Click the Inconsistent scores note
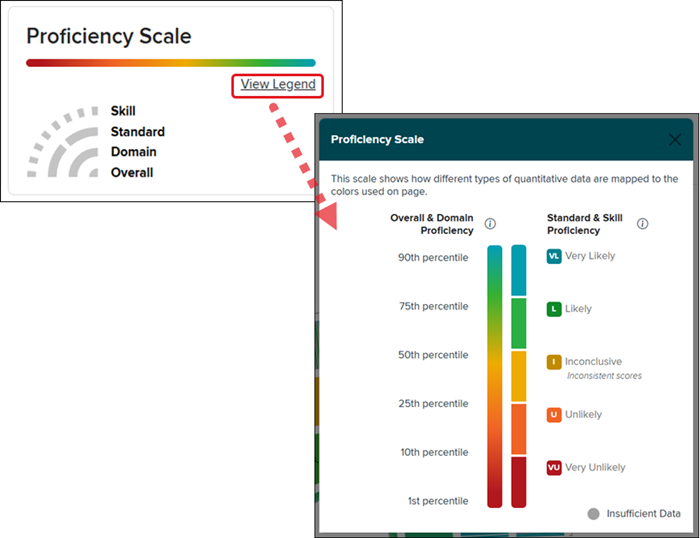 [x=604, y=376]
